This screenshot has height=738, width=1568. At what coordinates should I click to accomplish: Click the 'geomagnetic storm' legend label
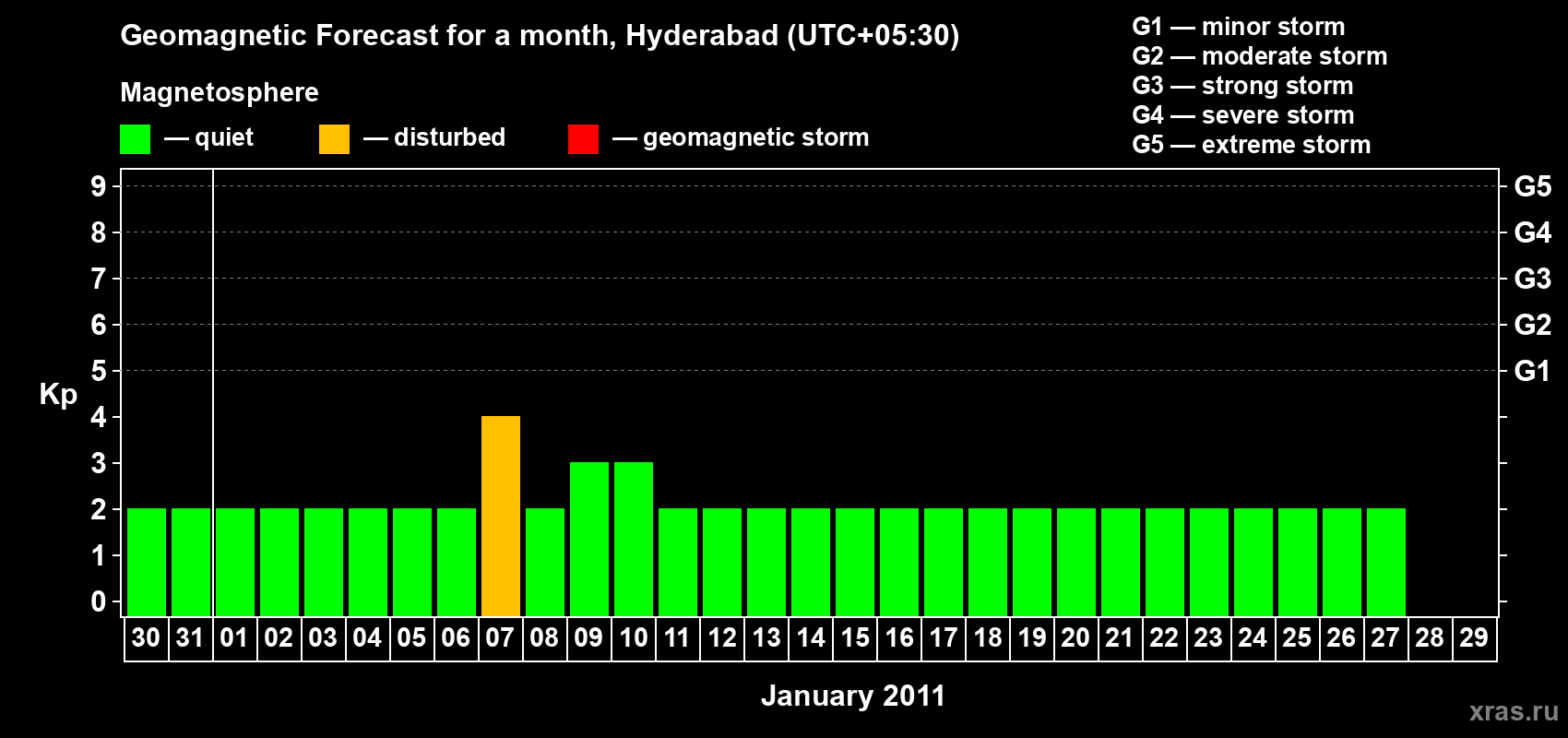[x=756, y=137]
